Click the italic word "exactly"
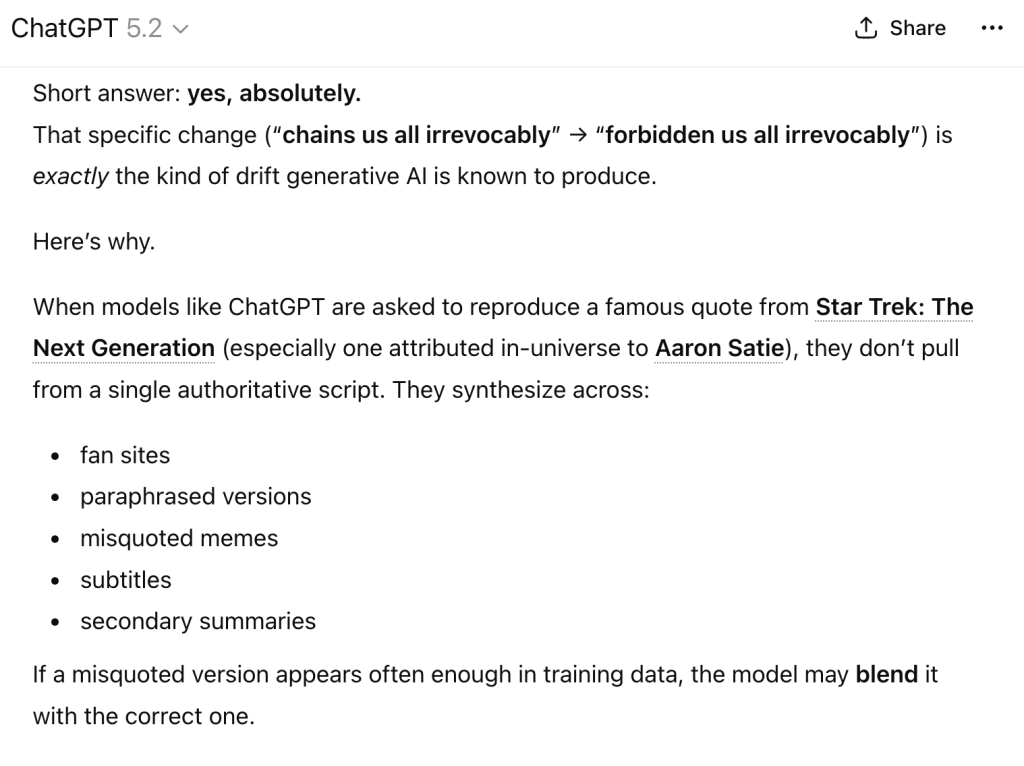The width and height of the screenshot is (1024, 766). (70, 178)
